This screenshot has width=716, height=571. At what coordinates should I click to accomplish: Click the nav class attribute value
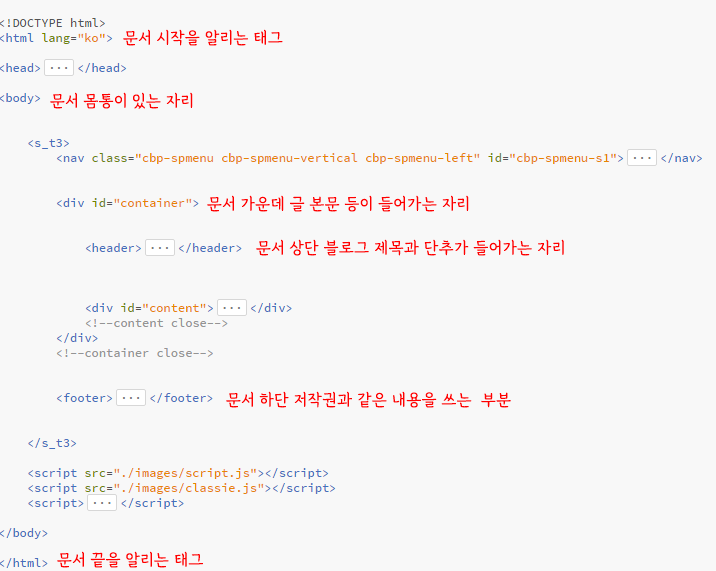point(307,158)
